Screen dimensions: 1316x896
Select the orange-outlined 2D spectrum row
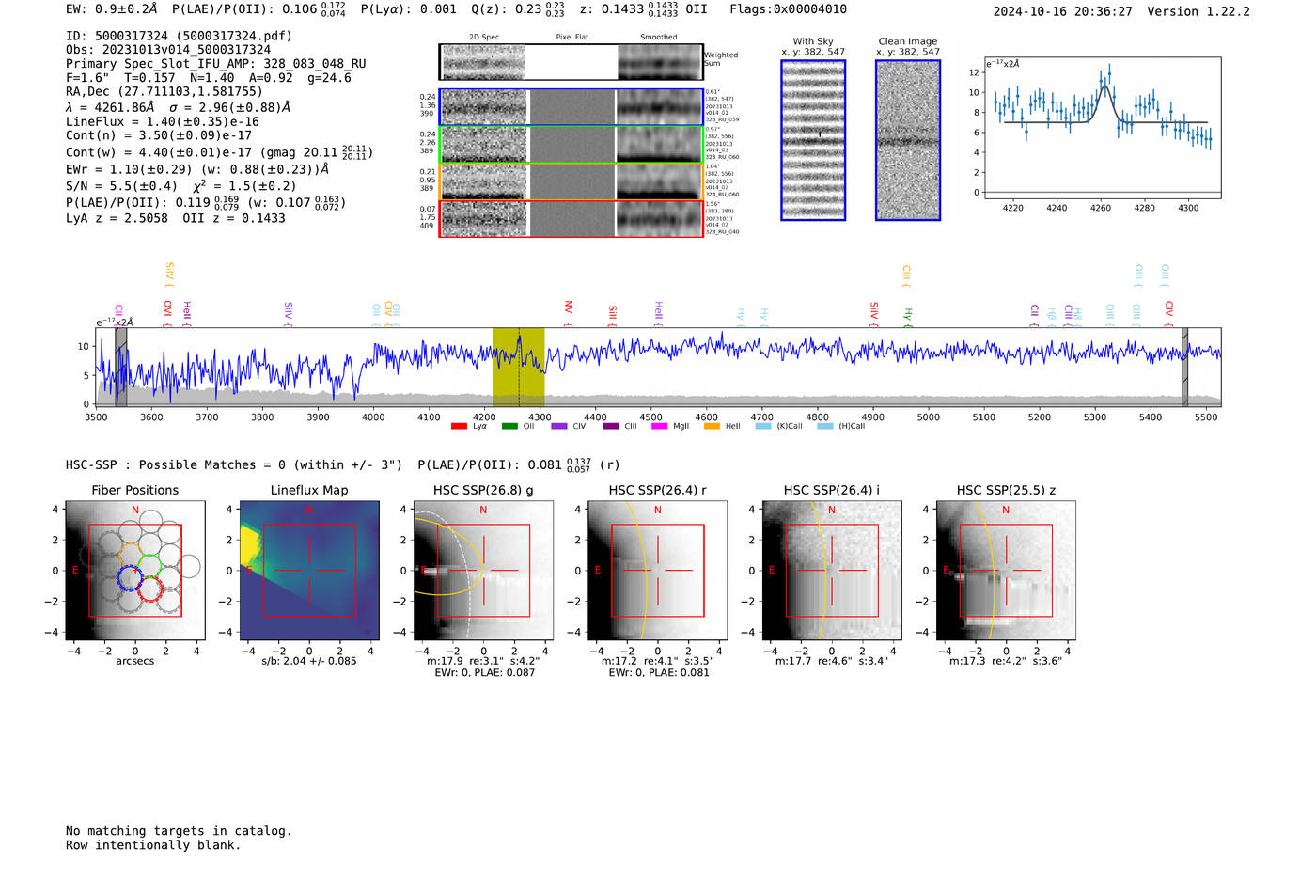pos(571,181)
